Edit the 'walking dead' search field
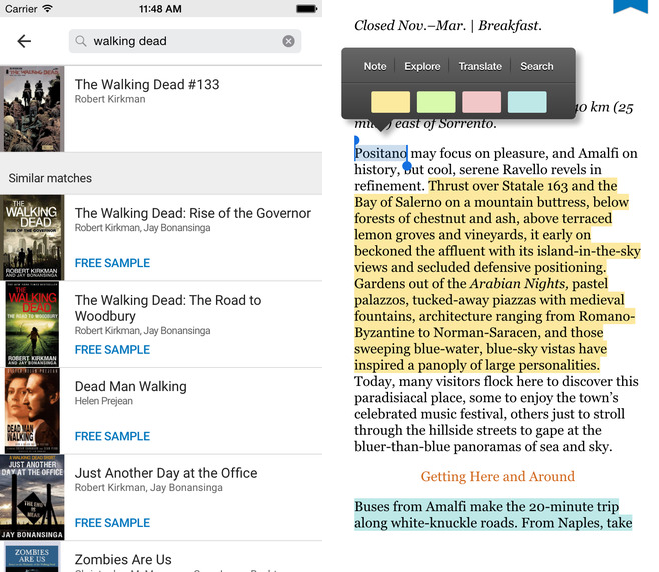659x572 pixels. pyautogui.click(x=185, y=41)
